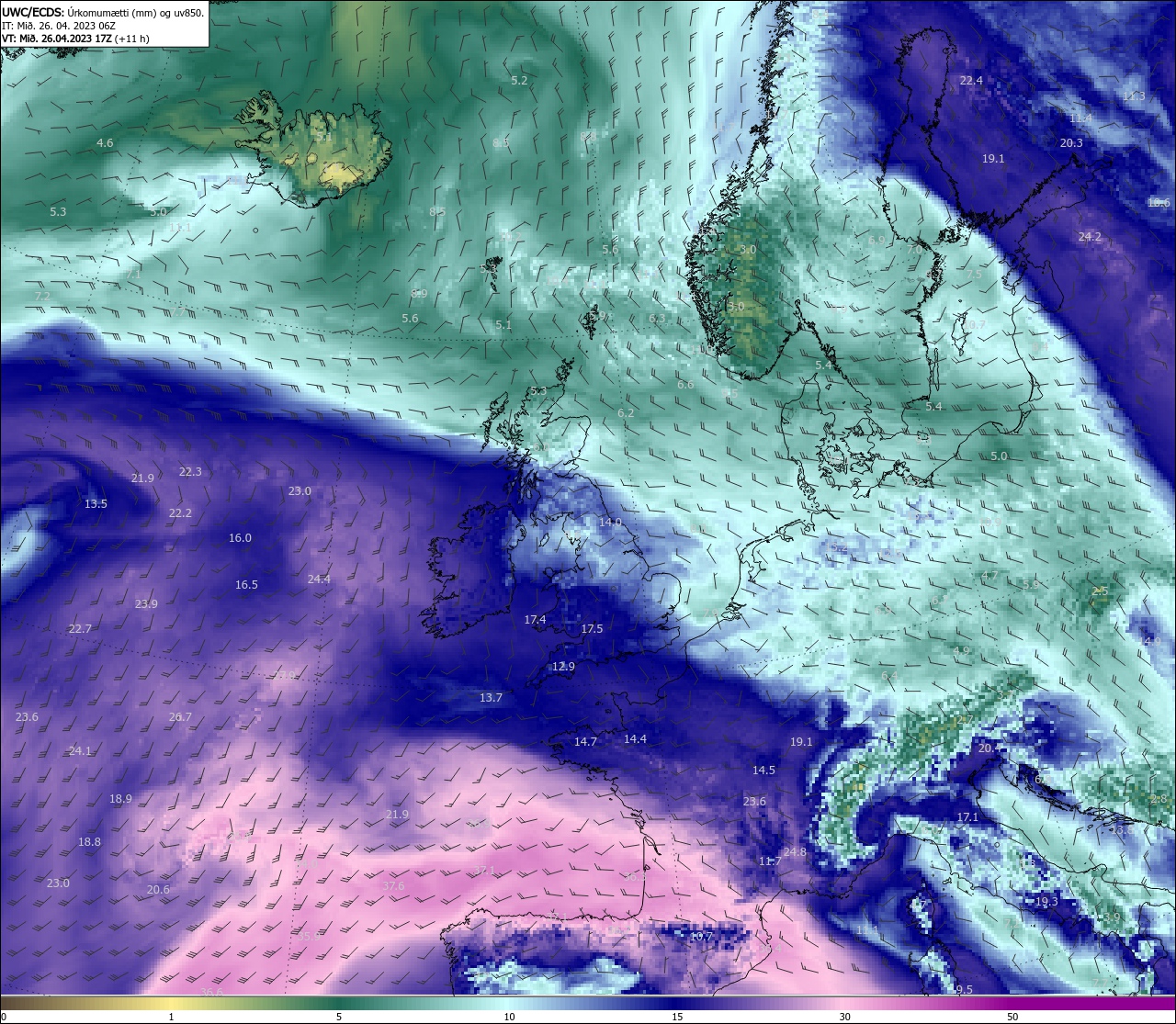The width and height of the screenshot is (1176, 1024).
Task: Click the 14.0 value over northern England
Action: click(610, 523)
